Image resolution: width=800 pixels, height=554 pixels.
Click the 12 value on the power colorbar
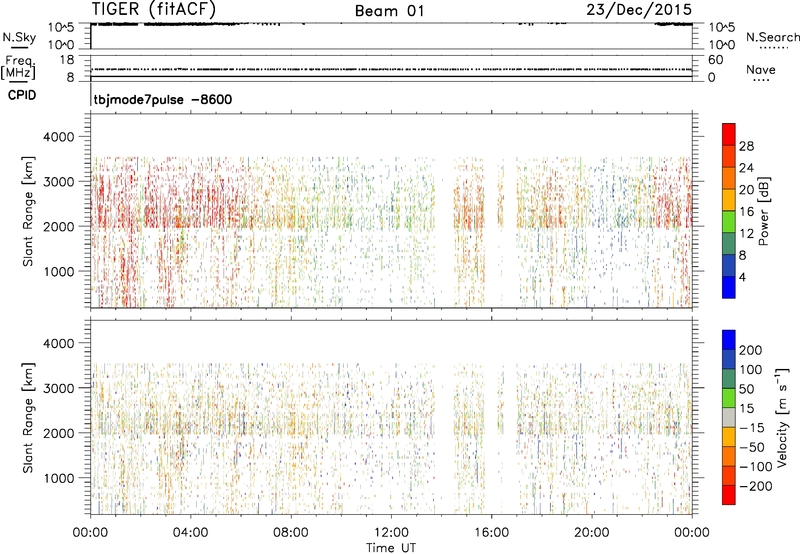point(746,234)
